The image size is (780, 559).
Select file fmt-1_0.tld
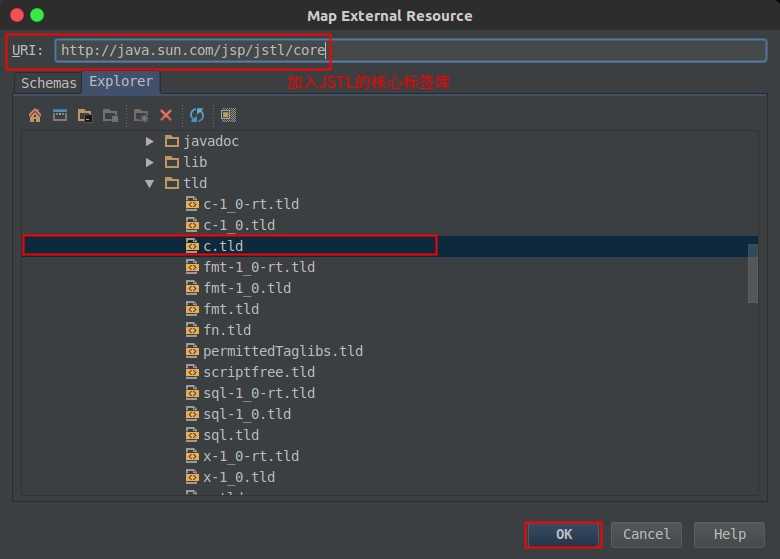click(247, 288)
